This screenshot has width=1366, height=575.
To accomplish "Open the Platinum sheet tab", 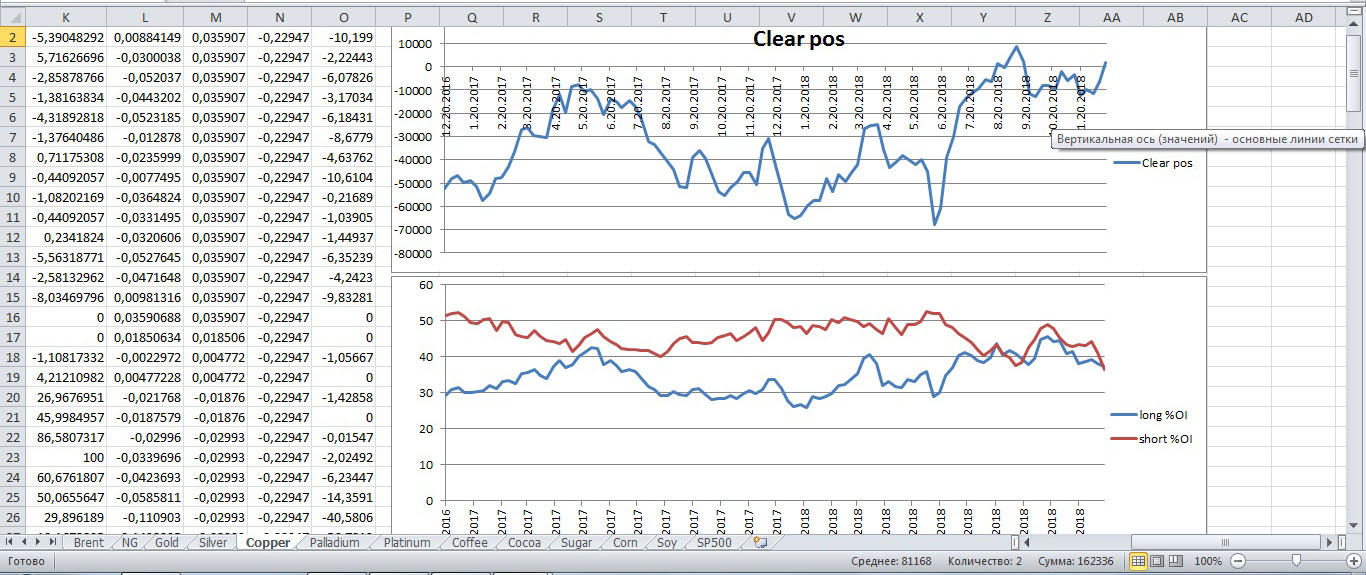I will pyautogui.click(x=407, y=543).
